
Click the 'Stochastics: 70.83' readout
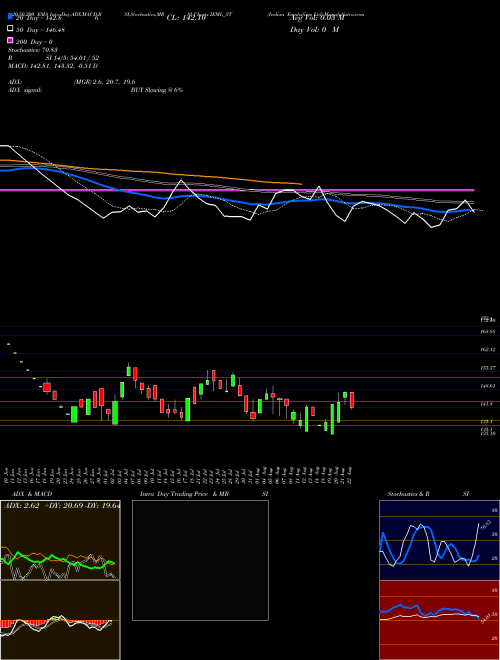click(33, 50)
